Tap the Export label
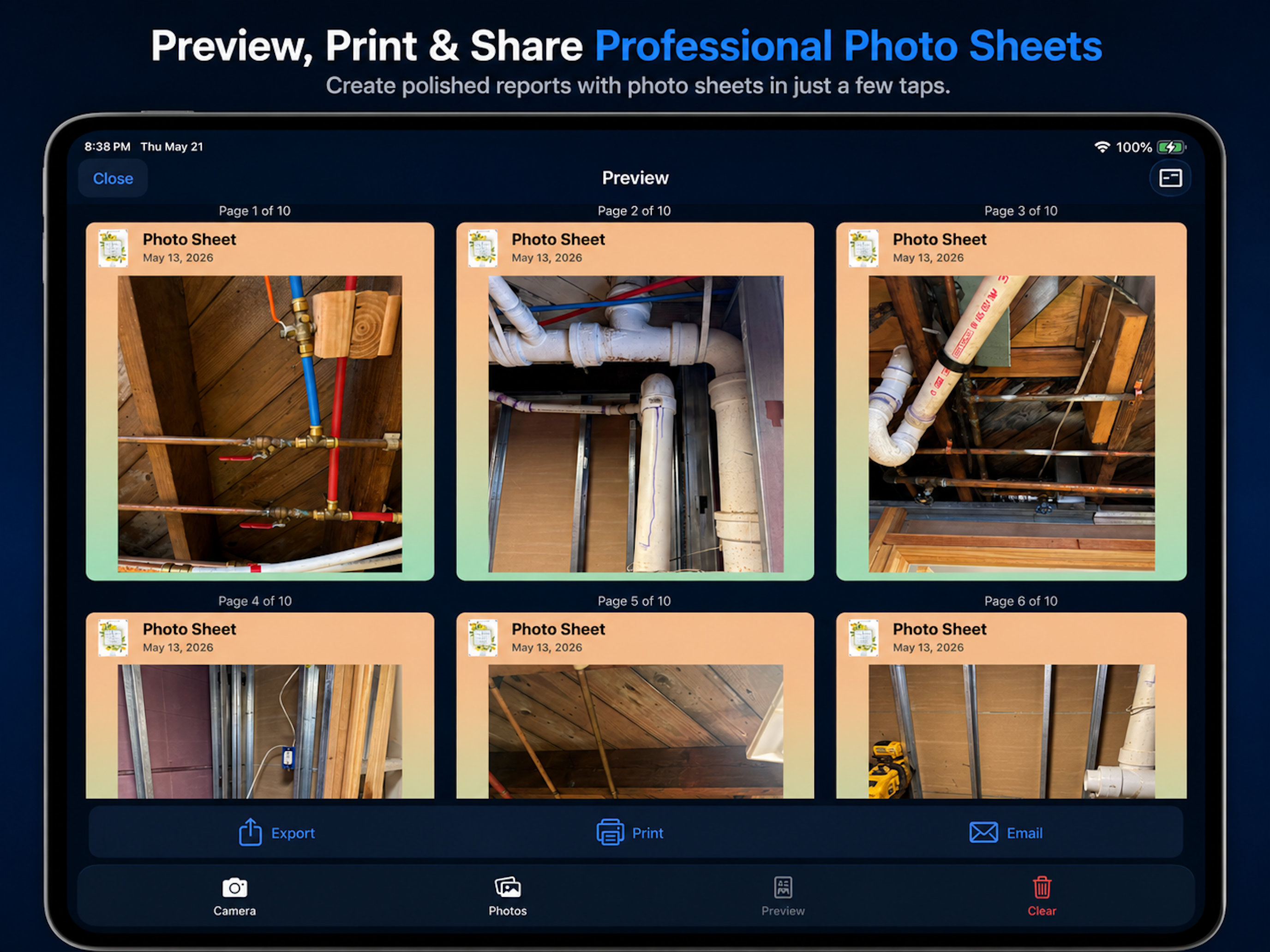The height and width of the screenshot is (952, 1270). click(x=293, y=833)
